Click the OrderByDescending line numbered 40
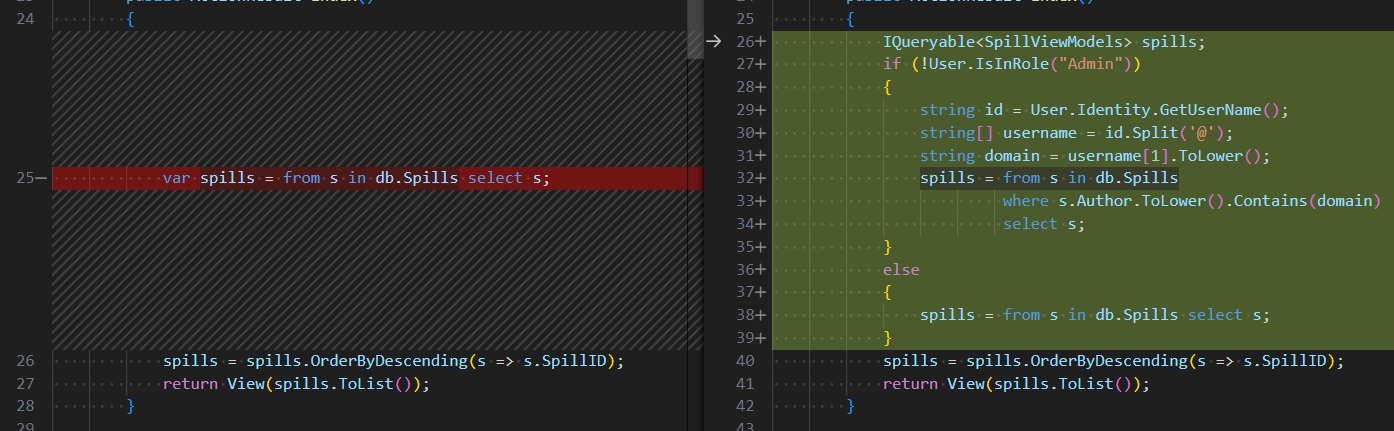 pyautogui.click(x=1114, y=361)
